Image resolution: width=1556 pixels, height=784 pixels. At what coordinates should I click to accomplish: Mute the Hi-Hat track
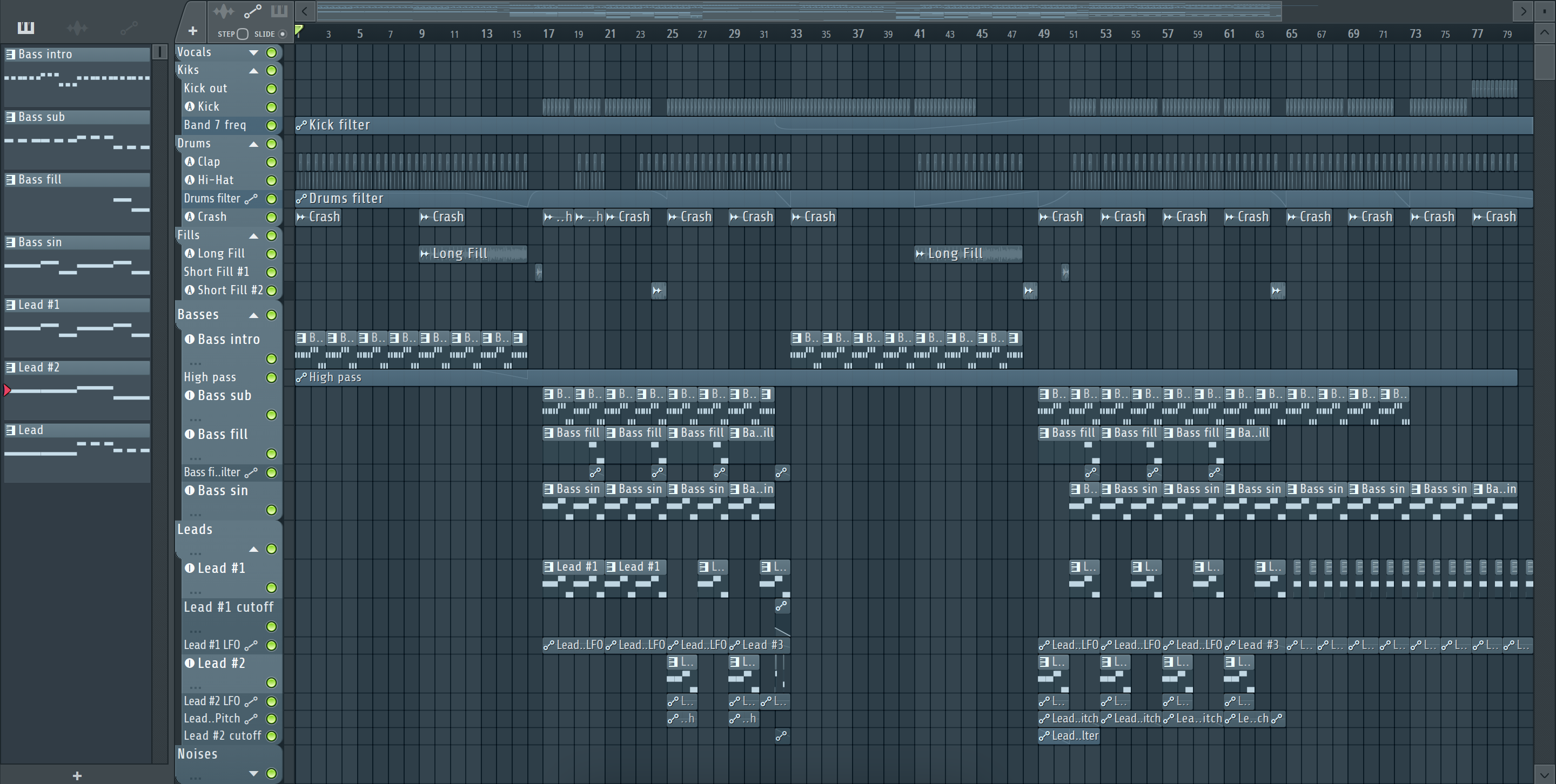click(x=272, y=180)
